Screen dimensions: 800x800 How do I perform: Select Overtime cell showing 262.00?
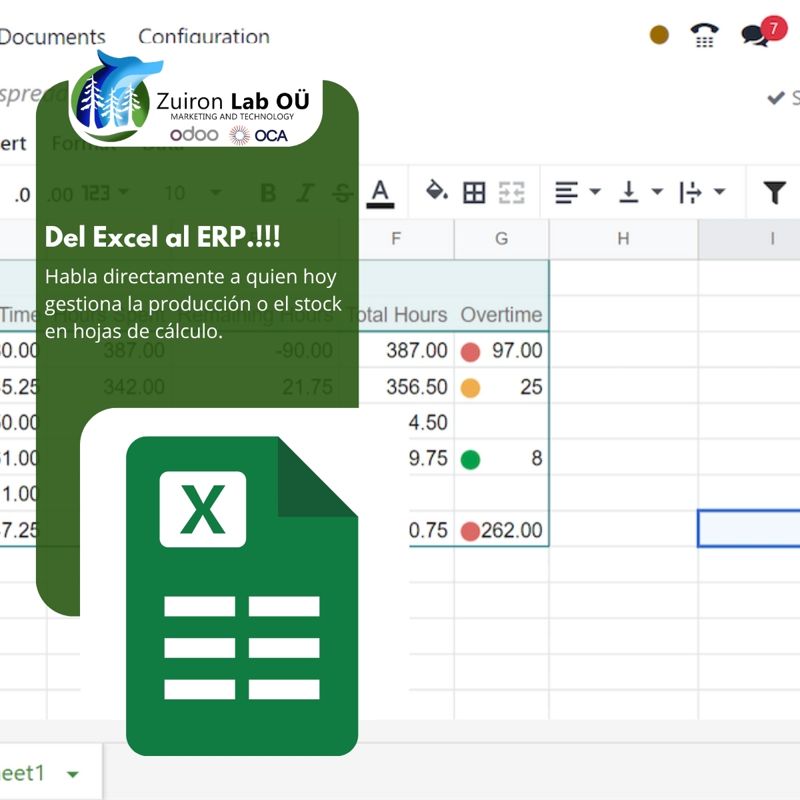pyautogui.click(x=502, y=530)
